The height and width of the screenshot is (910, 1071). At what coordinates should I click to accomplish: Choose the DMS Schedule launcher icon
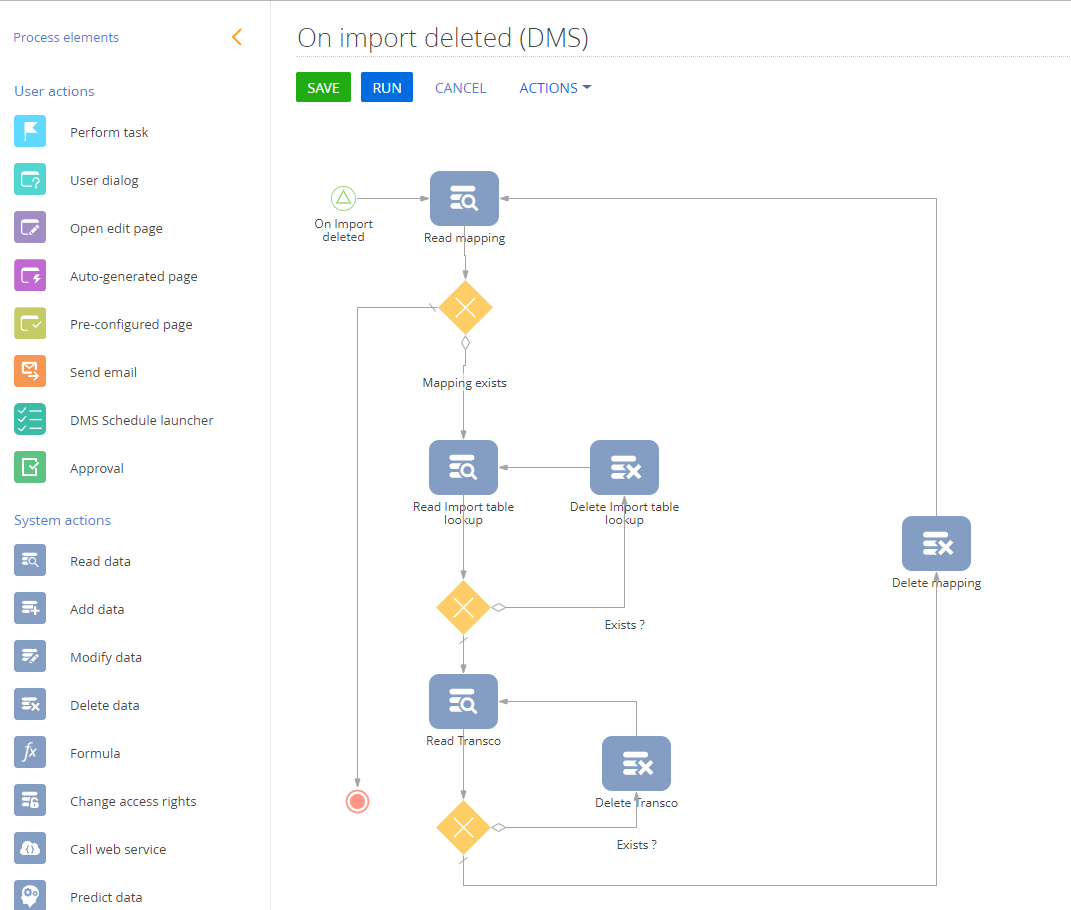[x=29, y=419]
